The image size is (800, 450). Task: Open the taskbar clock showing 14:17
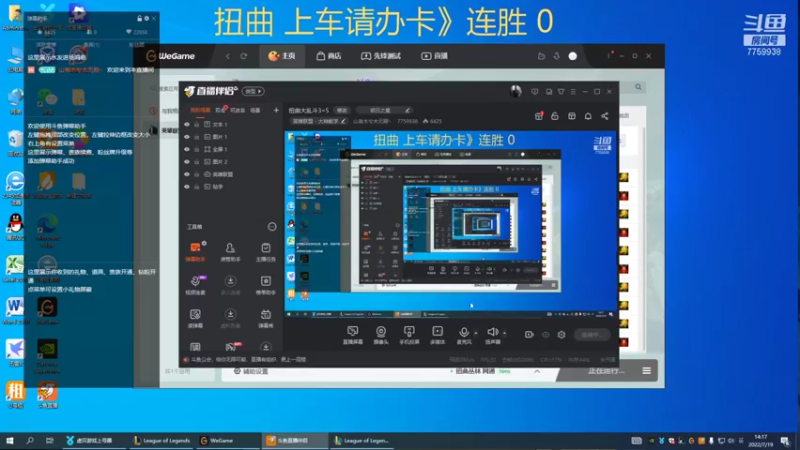click(761, 440)
